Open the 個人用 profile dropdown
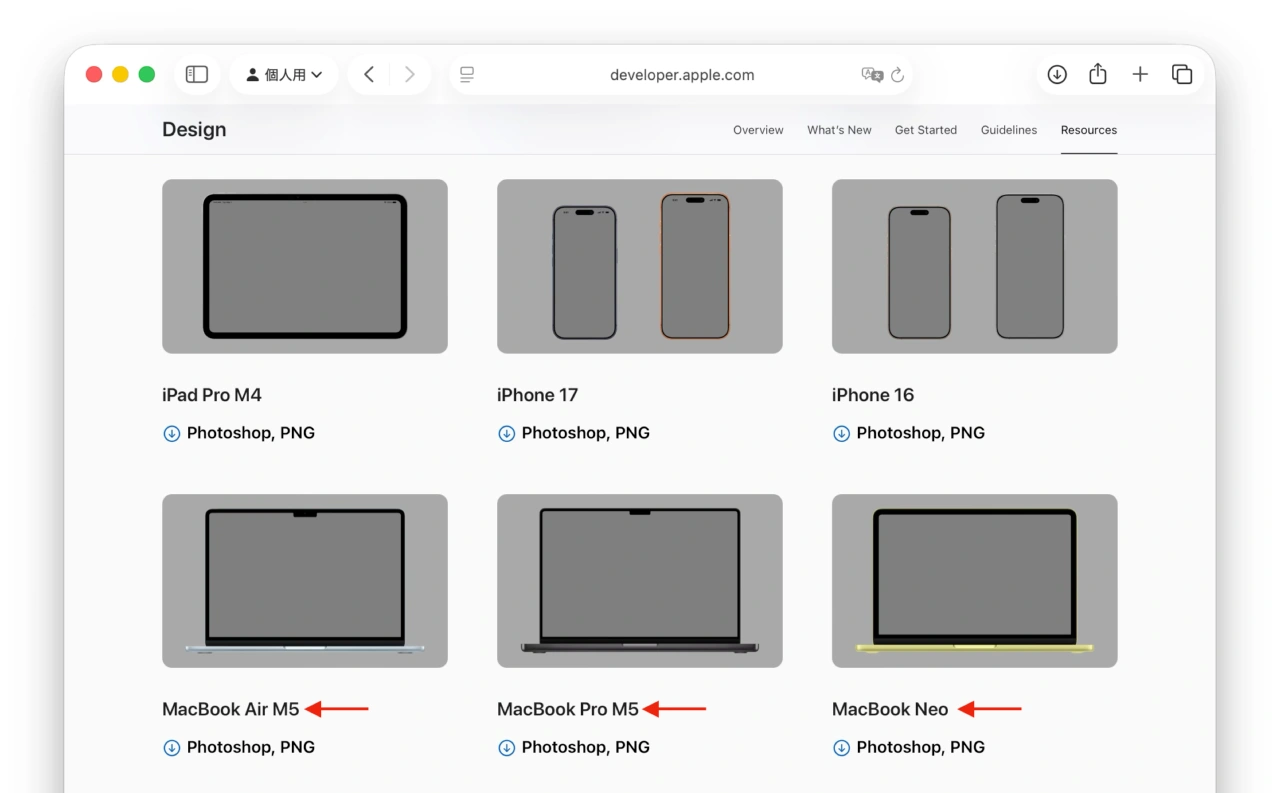The width and height of the screenshot is (1280, 793). coord(284,74)
